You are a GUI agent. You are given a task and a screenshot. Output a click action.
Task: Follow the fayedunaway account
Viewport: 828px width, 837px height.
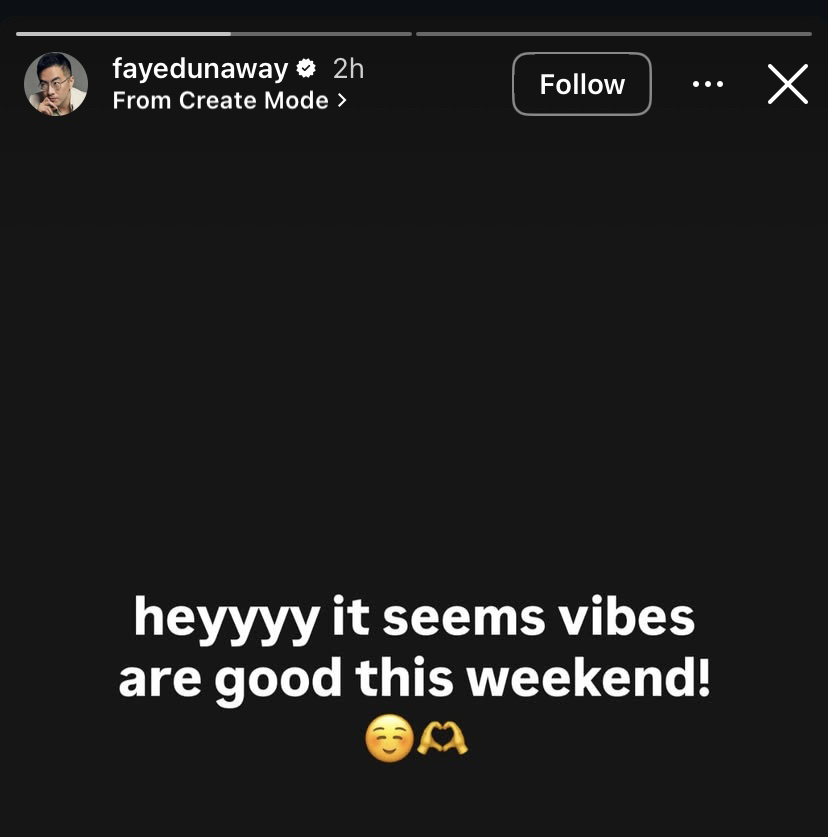[582, 84]
